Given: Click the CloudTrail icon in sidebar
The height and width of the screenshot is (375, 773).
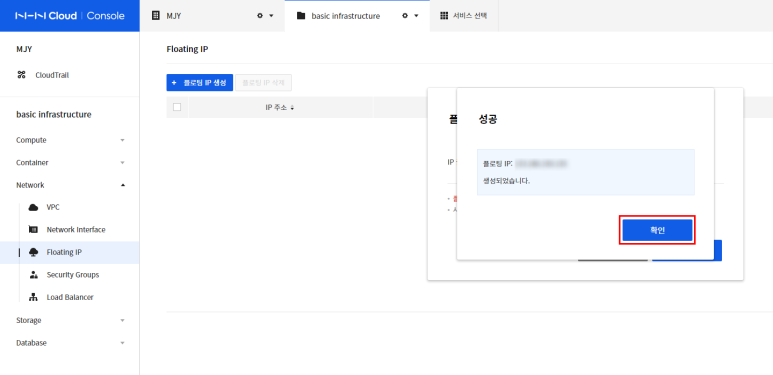Looking at the screenshot, I should 21,75.
